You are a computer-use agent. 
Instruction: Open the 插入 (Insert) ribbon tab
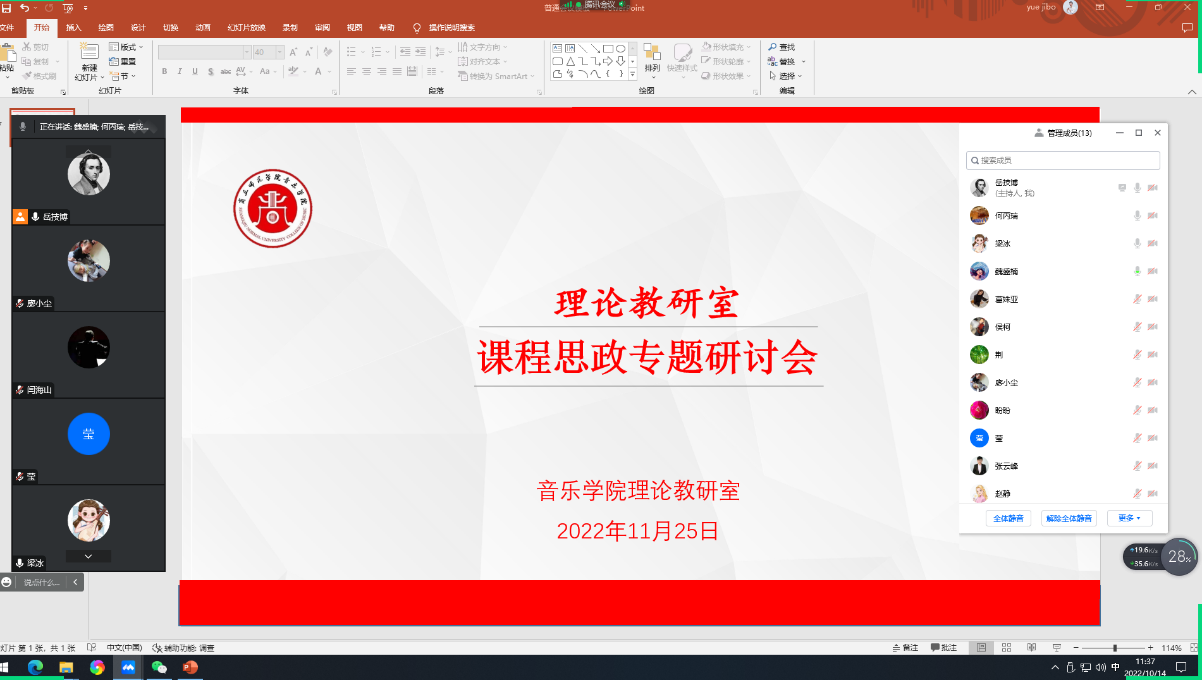click(x=74, y=28)
